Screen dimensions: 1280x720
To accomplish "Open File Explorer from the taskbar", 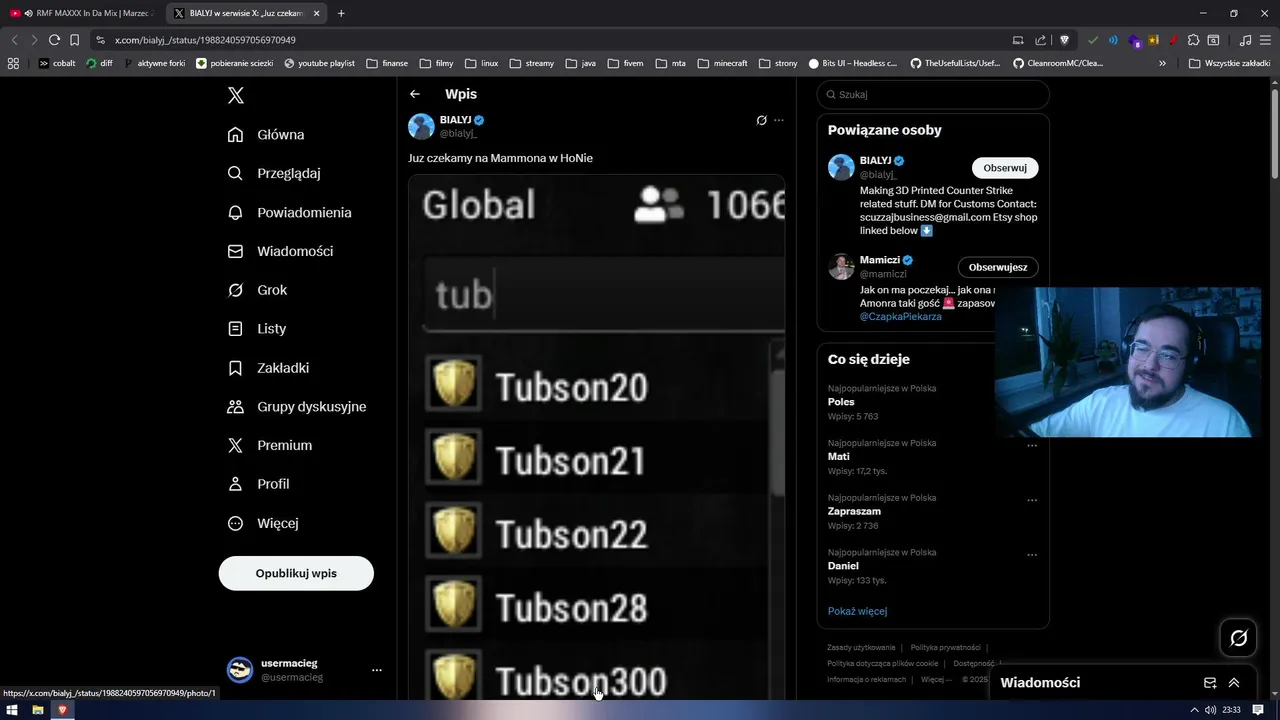I will 37,710.
